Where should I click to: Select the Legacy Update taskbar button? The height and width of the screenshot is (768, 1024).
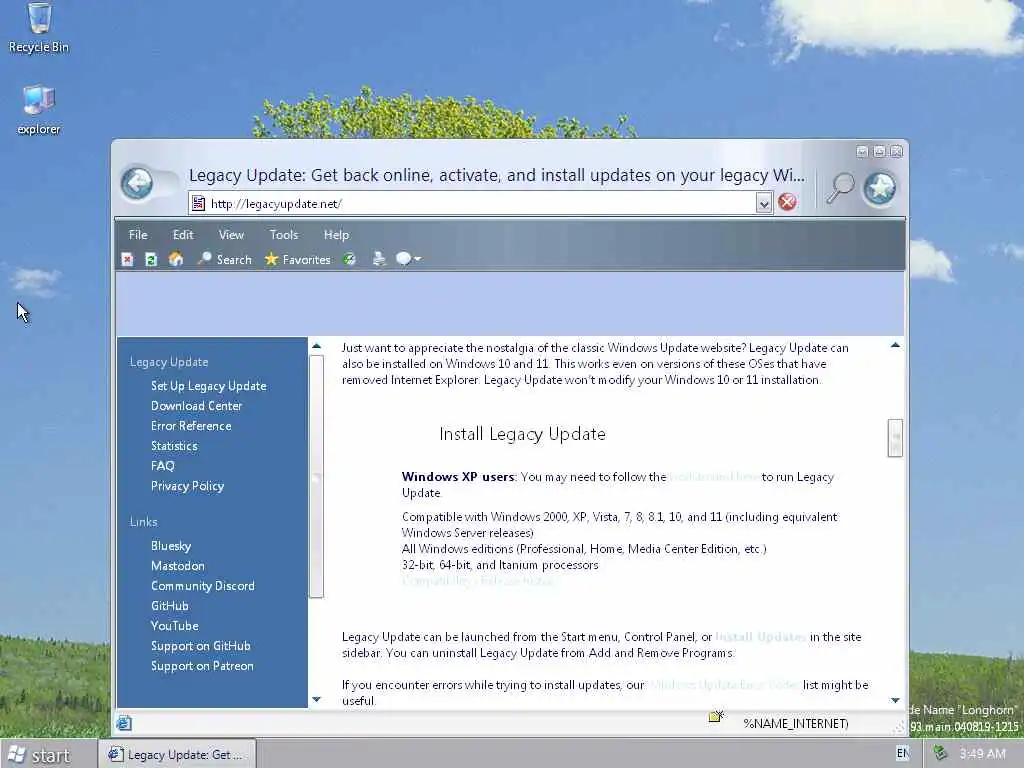[x=177, y=754]
